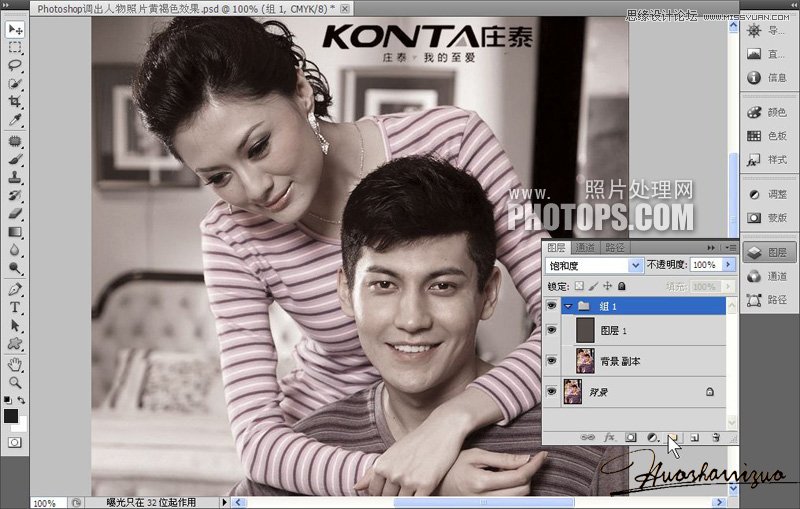Image resolution: width=800 pixels, height=509 pixels.
Task: Select the Clone Stamp tool
Action: tap(15, 177)
